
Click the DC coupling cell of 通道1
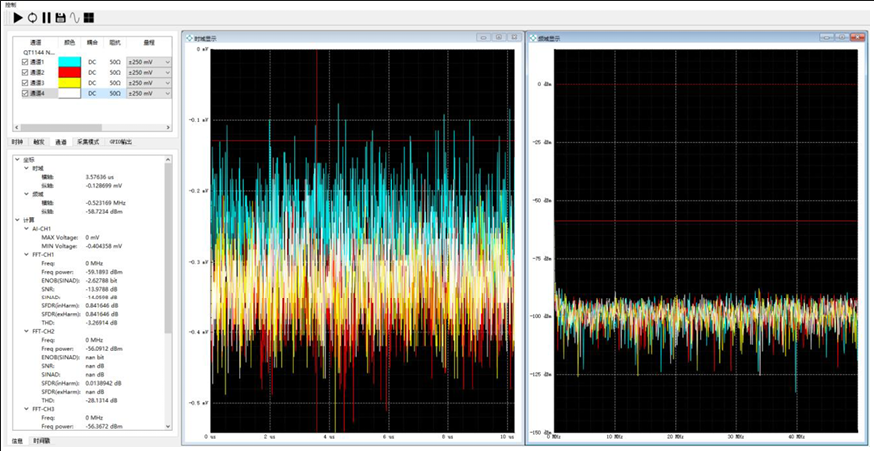[92, 62]
